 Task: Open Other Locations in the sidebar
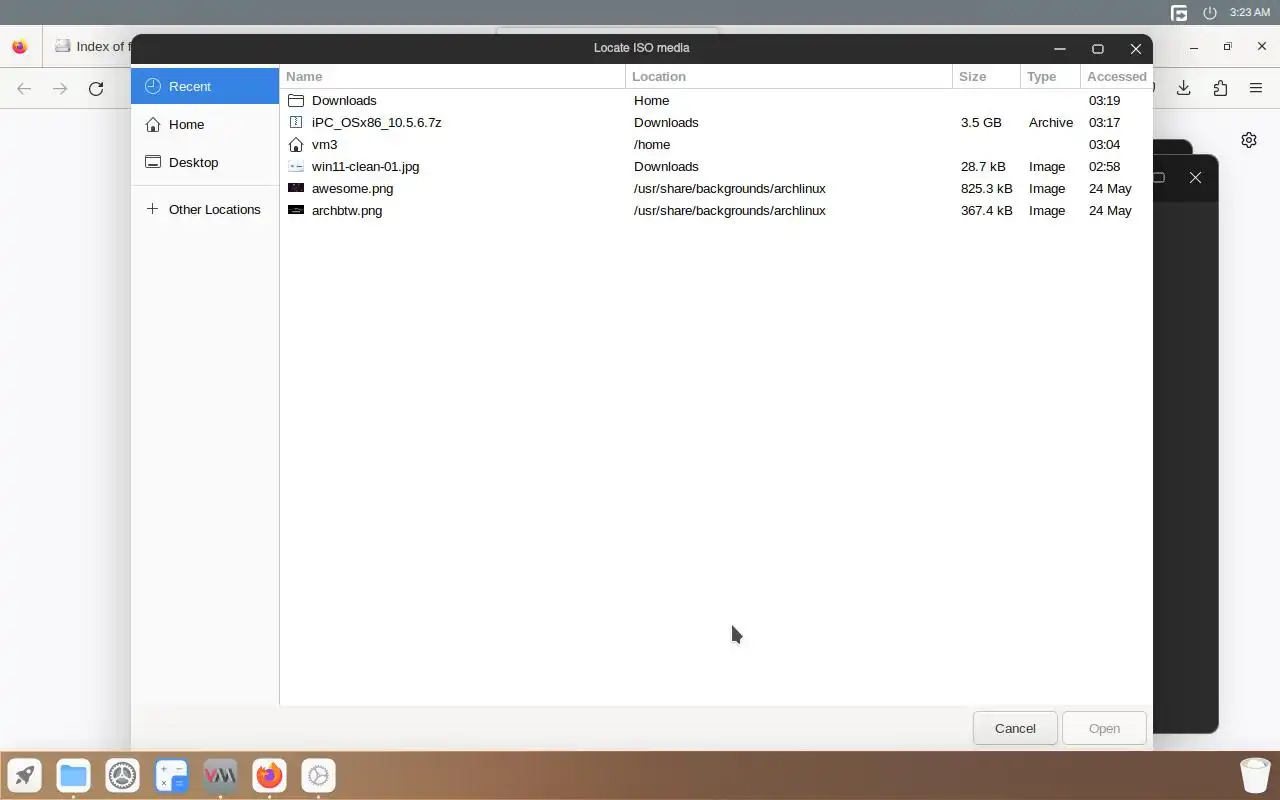pos(205,209)
